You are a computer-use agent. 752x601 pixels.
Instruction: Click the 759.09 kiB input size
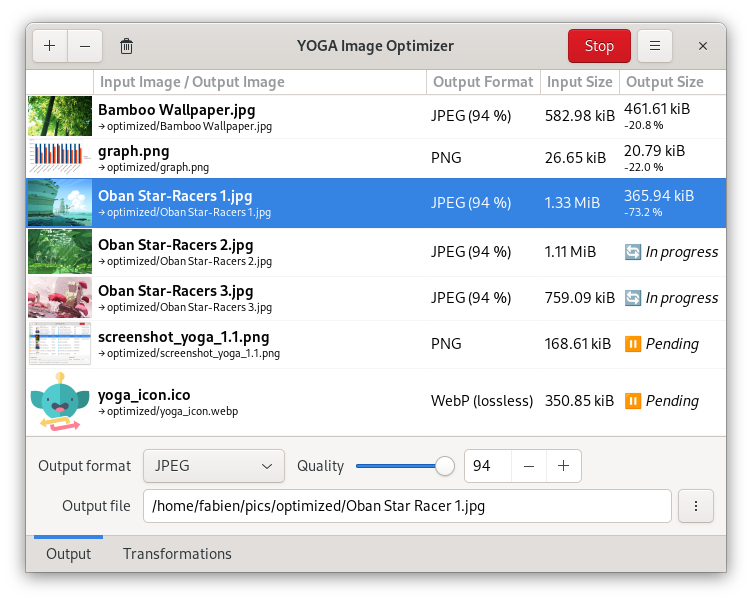pos(580,298)
